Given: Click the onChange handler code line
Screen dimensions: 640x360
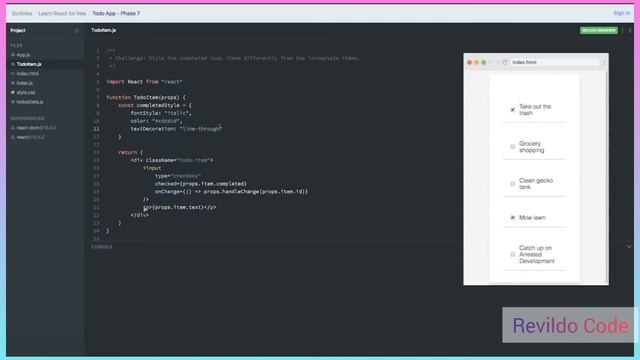Looking at the screenshot, I should click(231, 191).
